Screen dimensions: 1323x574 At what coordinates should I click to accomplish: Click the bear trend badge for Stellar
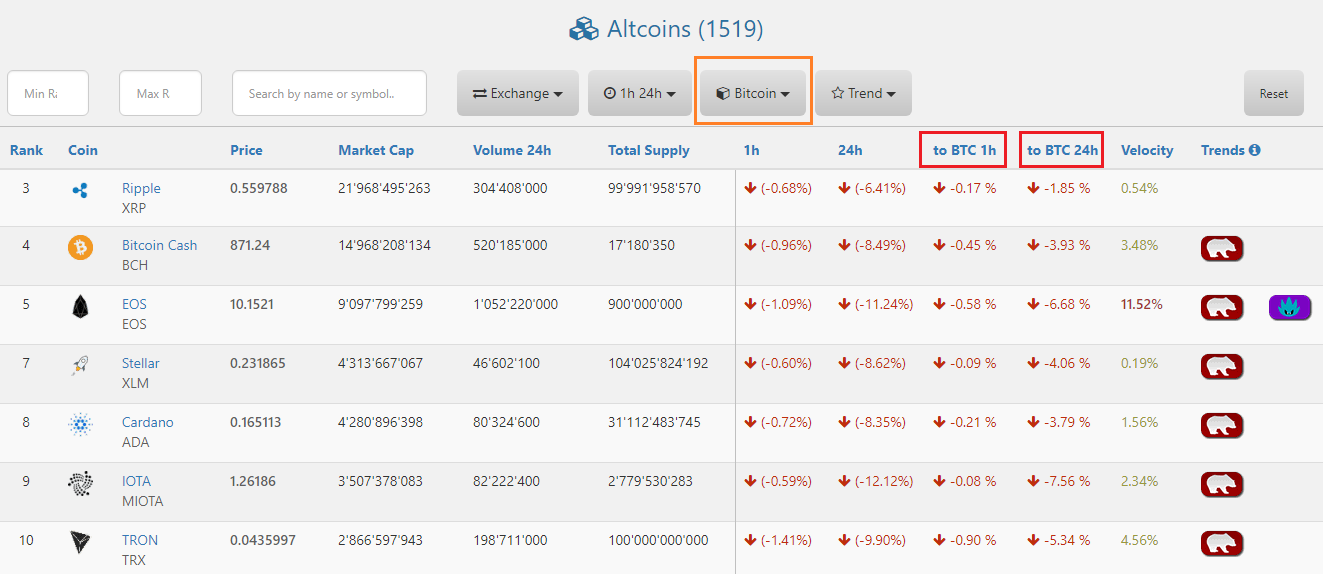(x=1221, y=366)
